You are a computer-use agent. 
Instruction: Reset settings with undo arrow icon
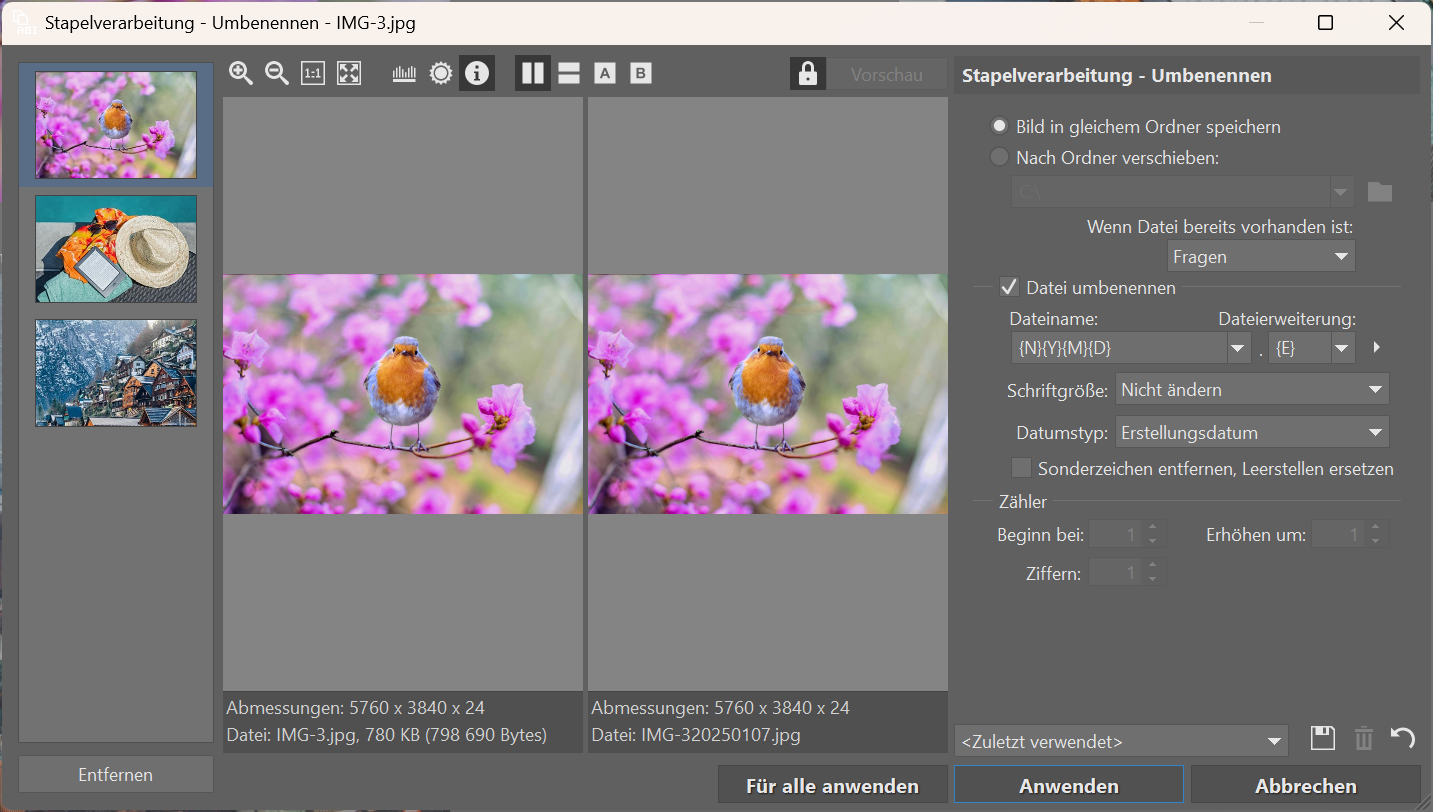(x=1403, y=739)
